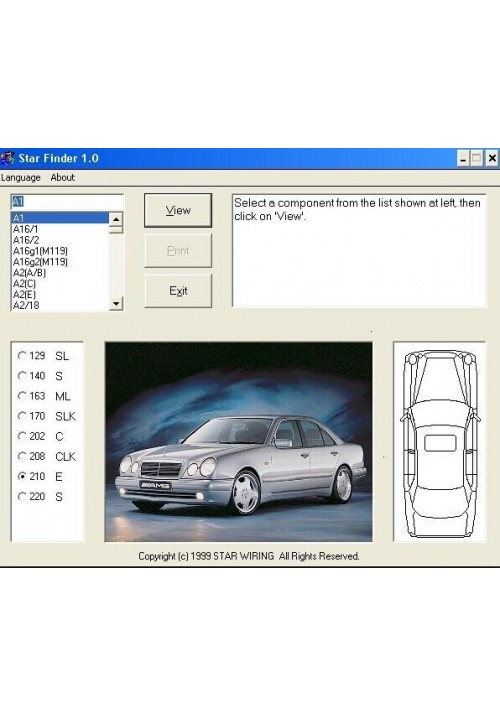Click the View button
The width and height of the screenshot is (500, 717).
(178, 210)
